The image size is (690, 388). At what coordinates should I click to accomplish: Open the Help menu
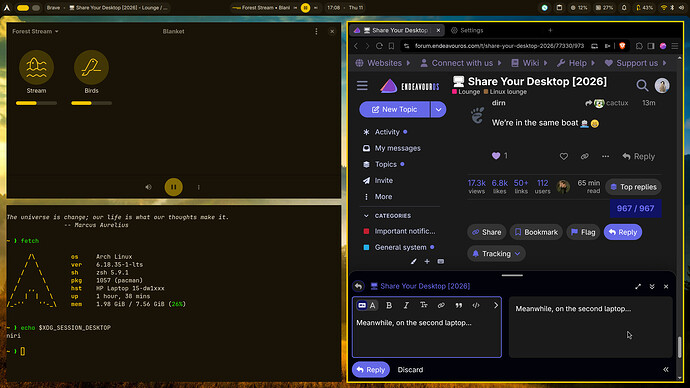pos(576,63)
